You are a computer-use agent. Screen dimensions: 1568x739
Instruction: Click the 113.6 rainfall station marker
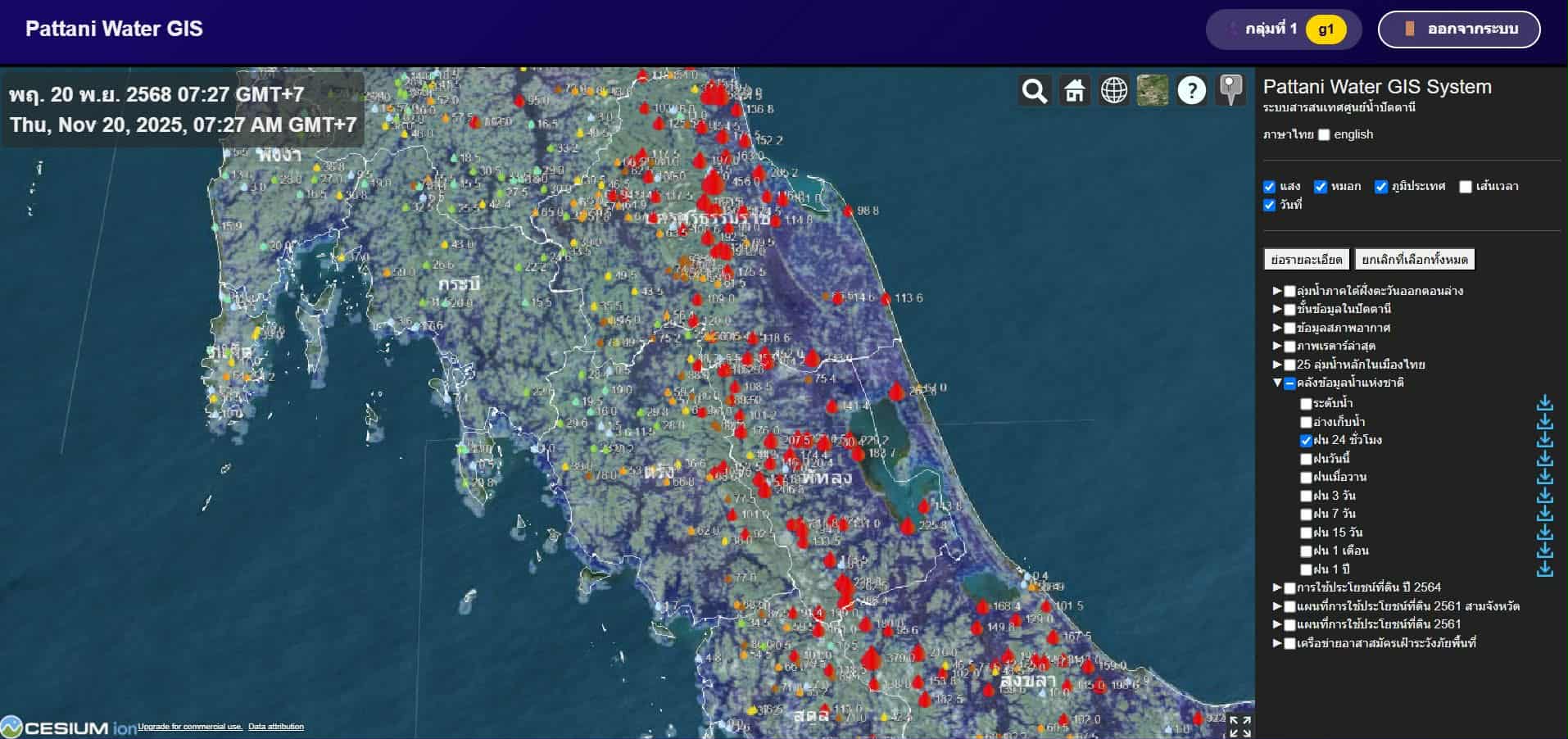pyautogui.click(x=886, y=298)
